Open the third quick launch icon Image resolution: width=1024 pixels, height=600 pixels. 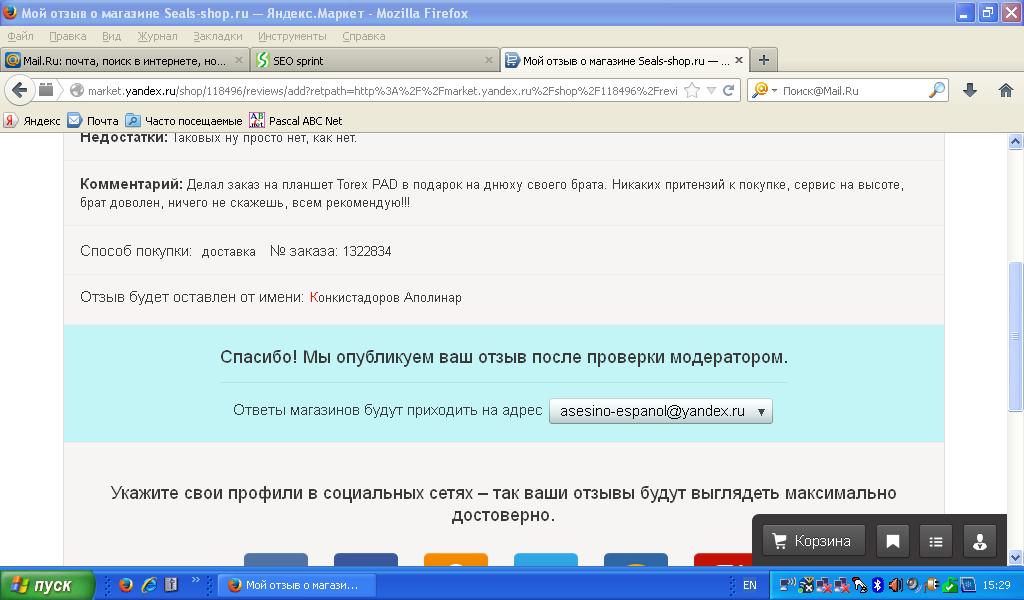(x=171, y=584)
